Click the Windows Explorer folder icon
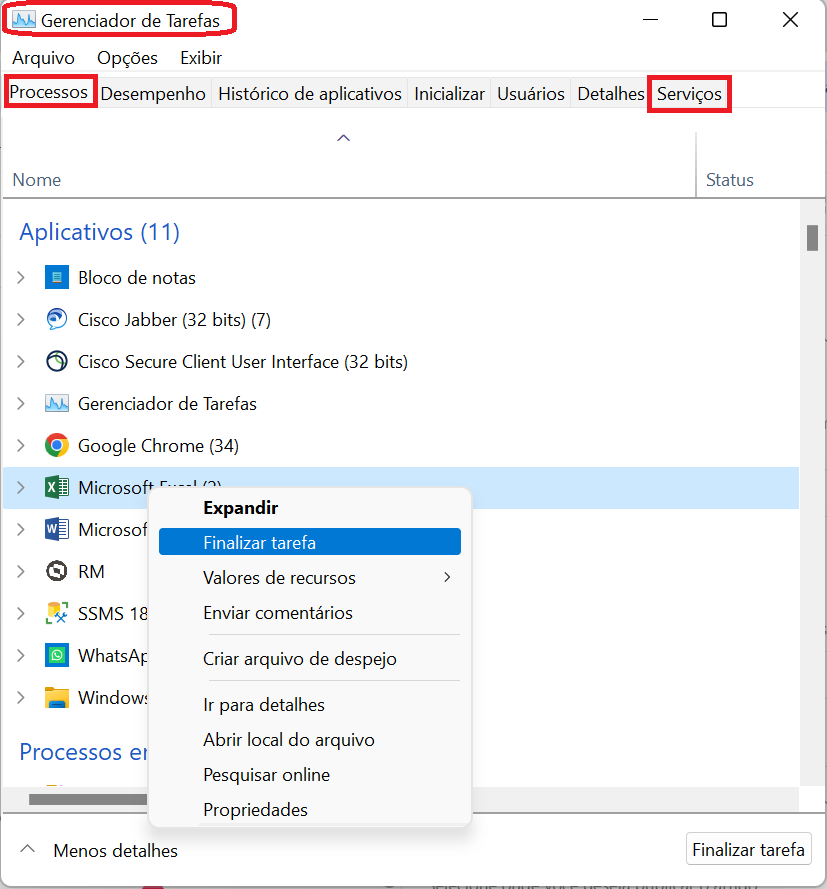Image resolution: width=827 pixels, height=889 pixels. (57, 697)
